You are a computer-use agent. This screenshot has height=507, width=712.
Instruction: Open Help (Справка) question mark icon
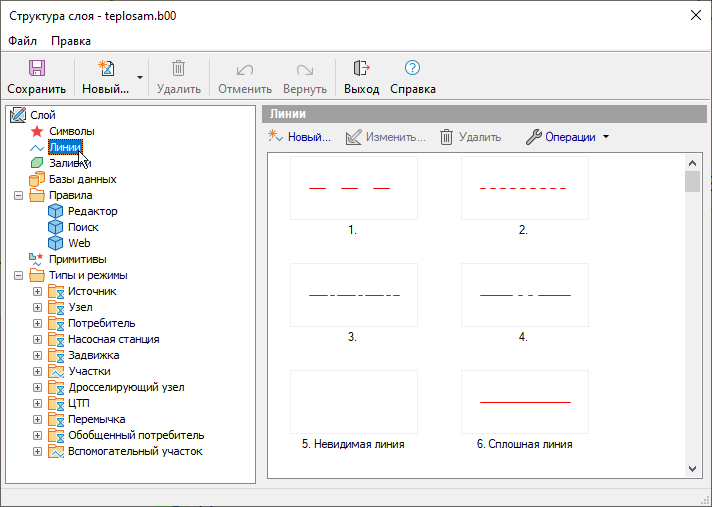coord(412,69)
